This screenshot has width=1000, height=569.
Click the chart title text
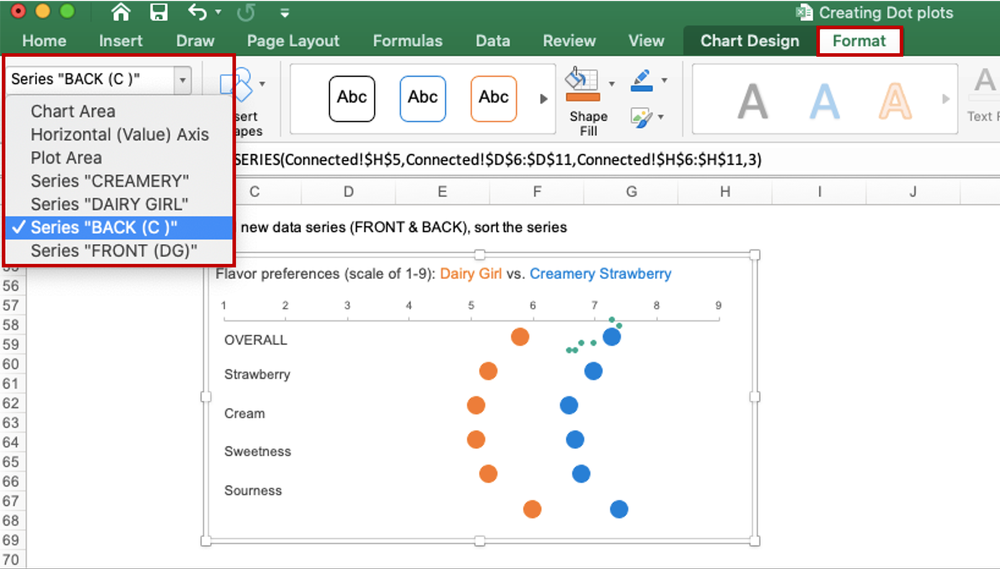point(443,274)
